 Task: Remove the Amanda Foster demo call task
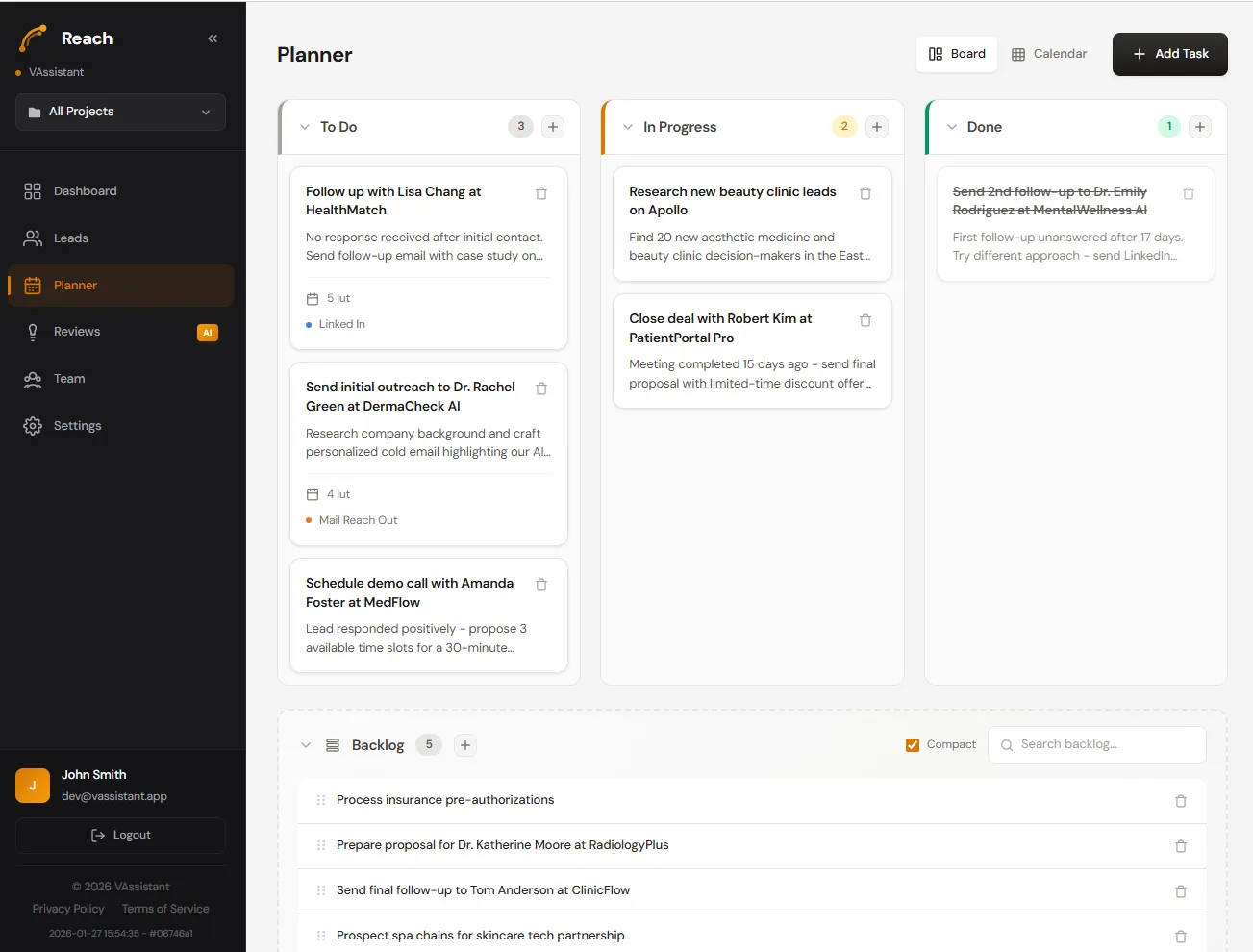point(541,585)
